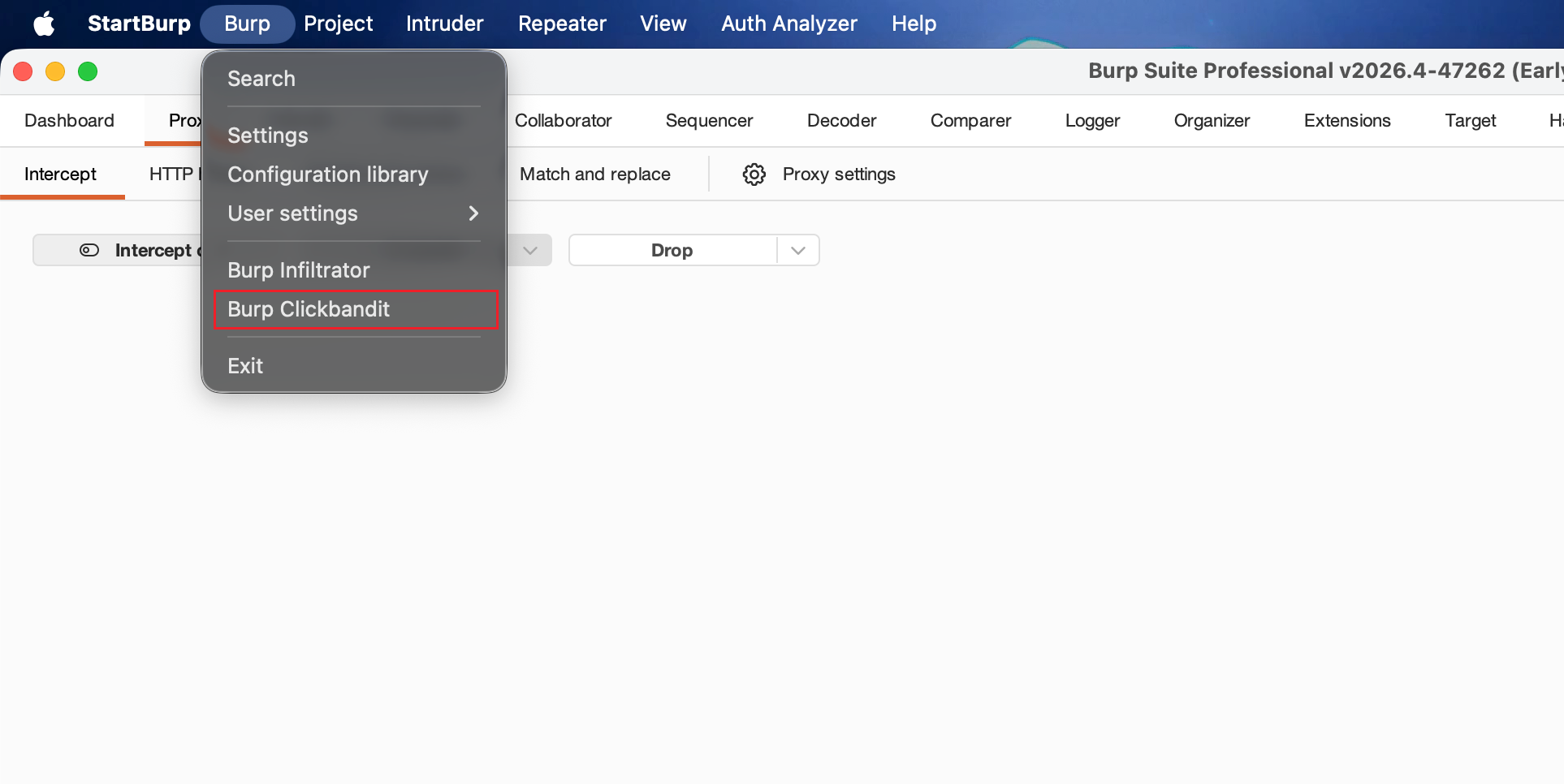1564x784 pixels.
Task: Open the View menu
Action: pos(663,24)
